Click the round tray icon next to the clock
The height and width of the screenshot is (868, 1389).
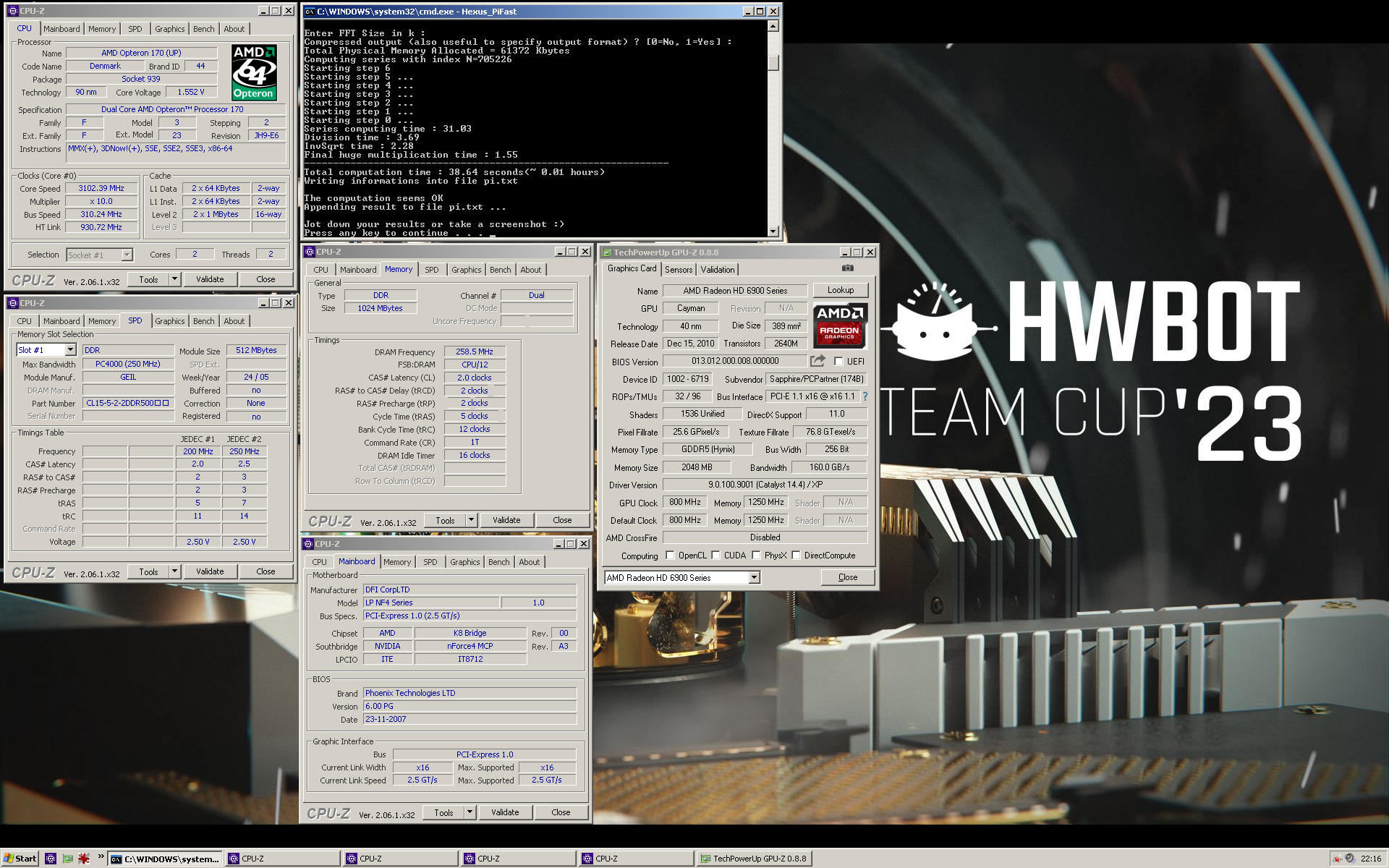point(1350,859)
